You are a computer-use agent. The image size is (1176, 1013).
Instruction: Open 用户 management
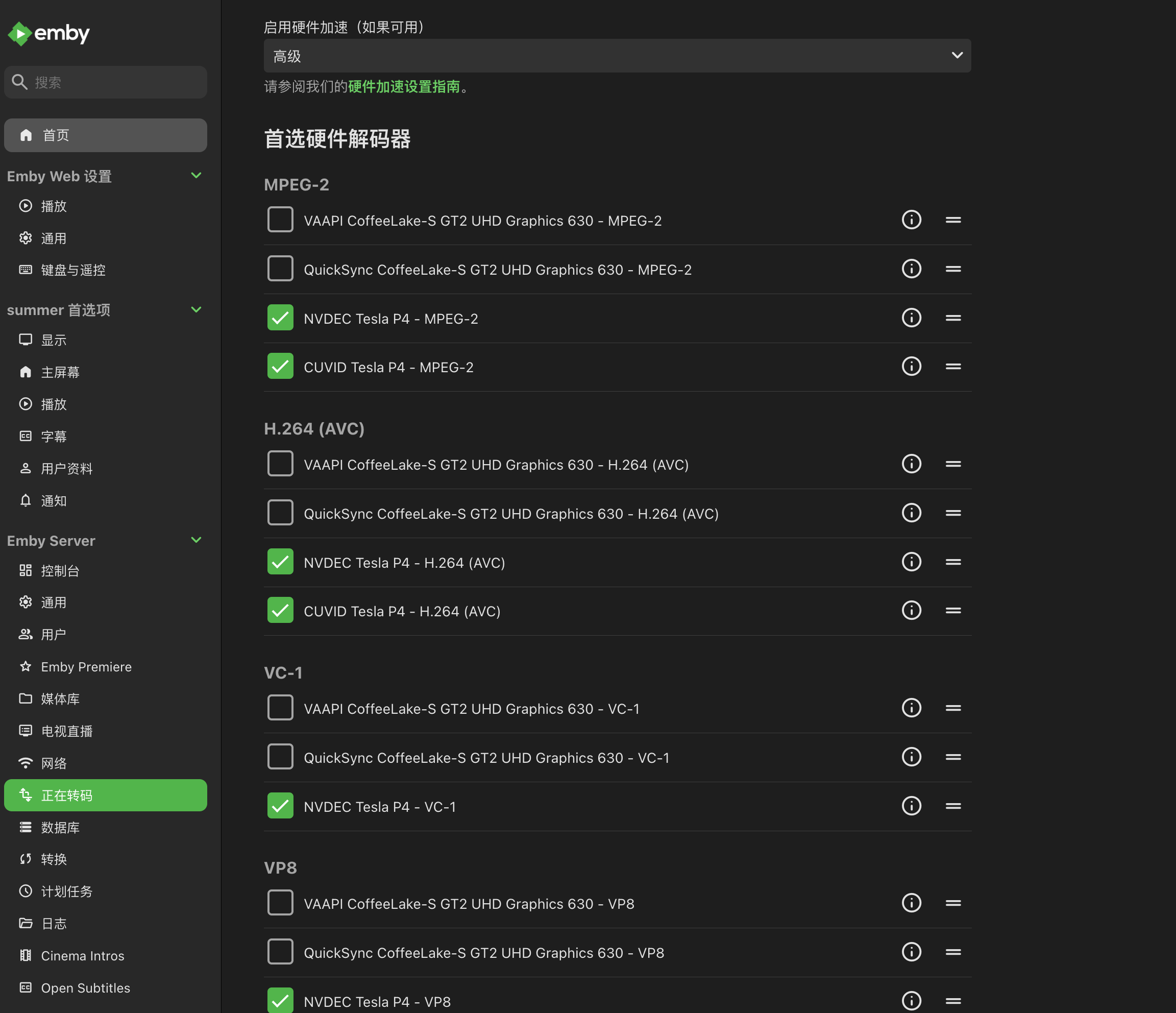[x=106, y=634]
